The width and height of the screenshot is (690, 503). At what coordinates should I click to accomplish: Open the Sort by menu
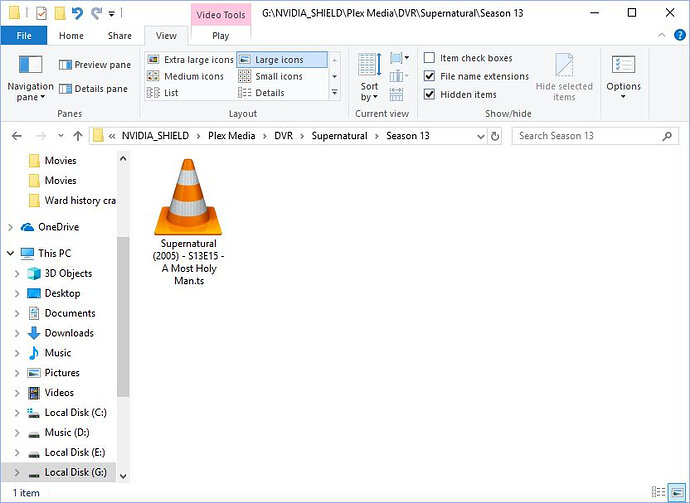[369, 77]
